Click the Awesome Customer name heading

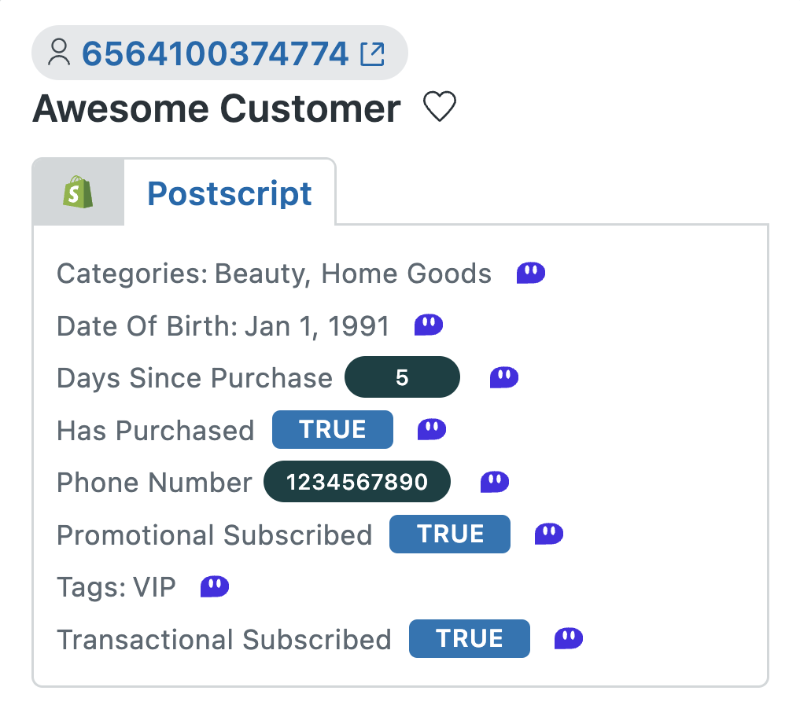click(x=216, y=108)
